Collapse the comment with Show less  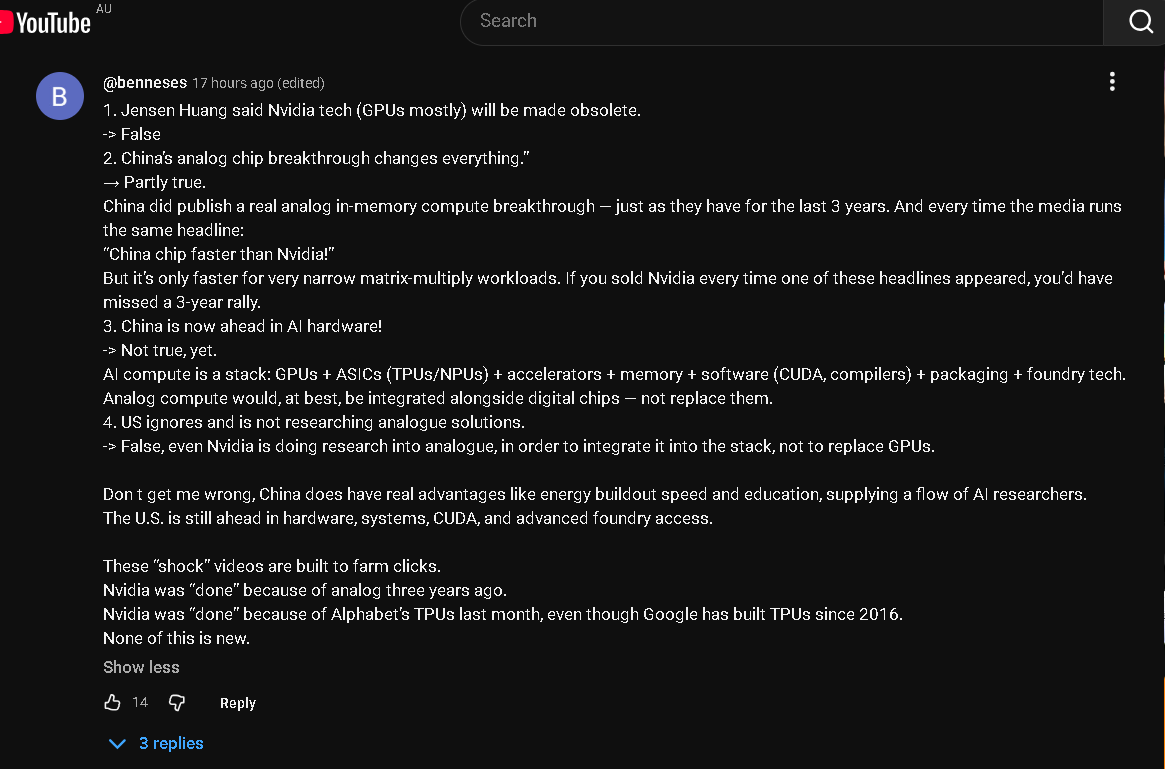pos(141,667)
